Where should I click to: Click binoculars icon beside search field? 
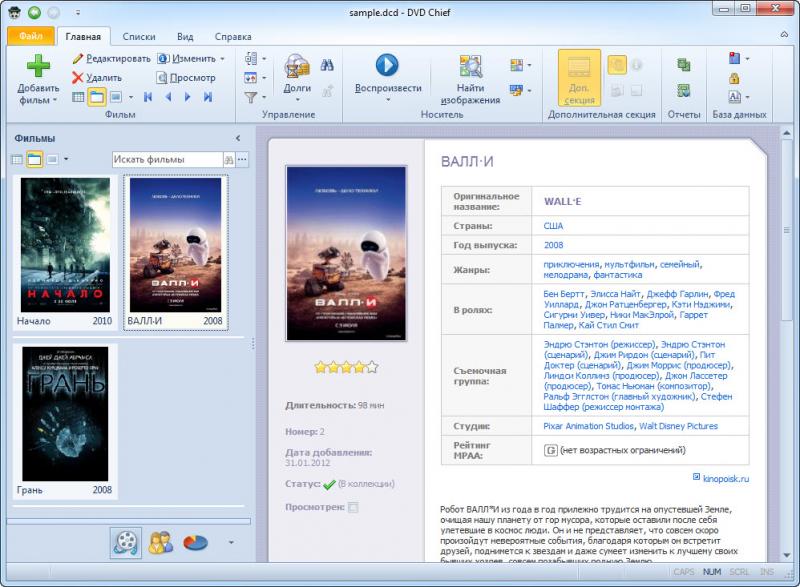tap(229, 160)
